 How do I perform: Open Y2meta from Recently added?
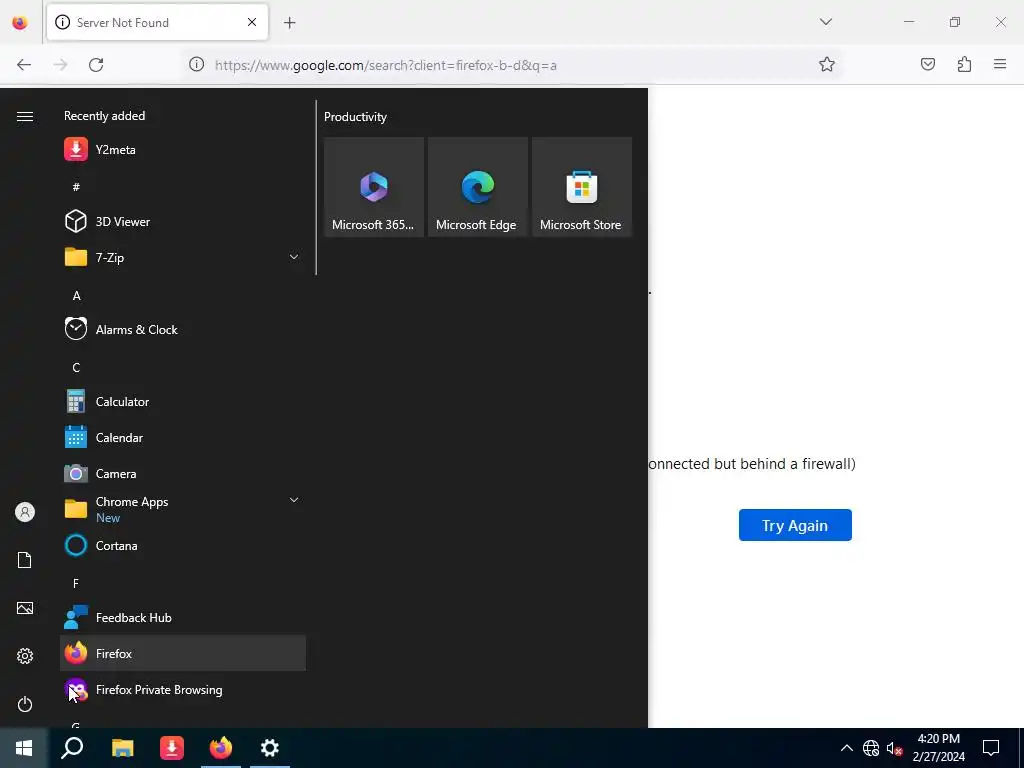pyautogui.click(x=182, y=150)
